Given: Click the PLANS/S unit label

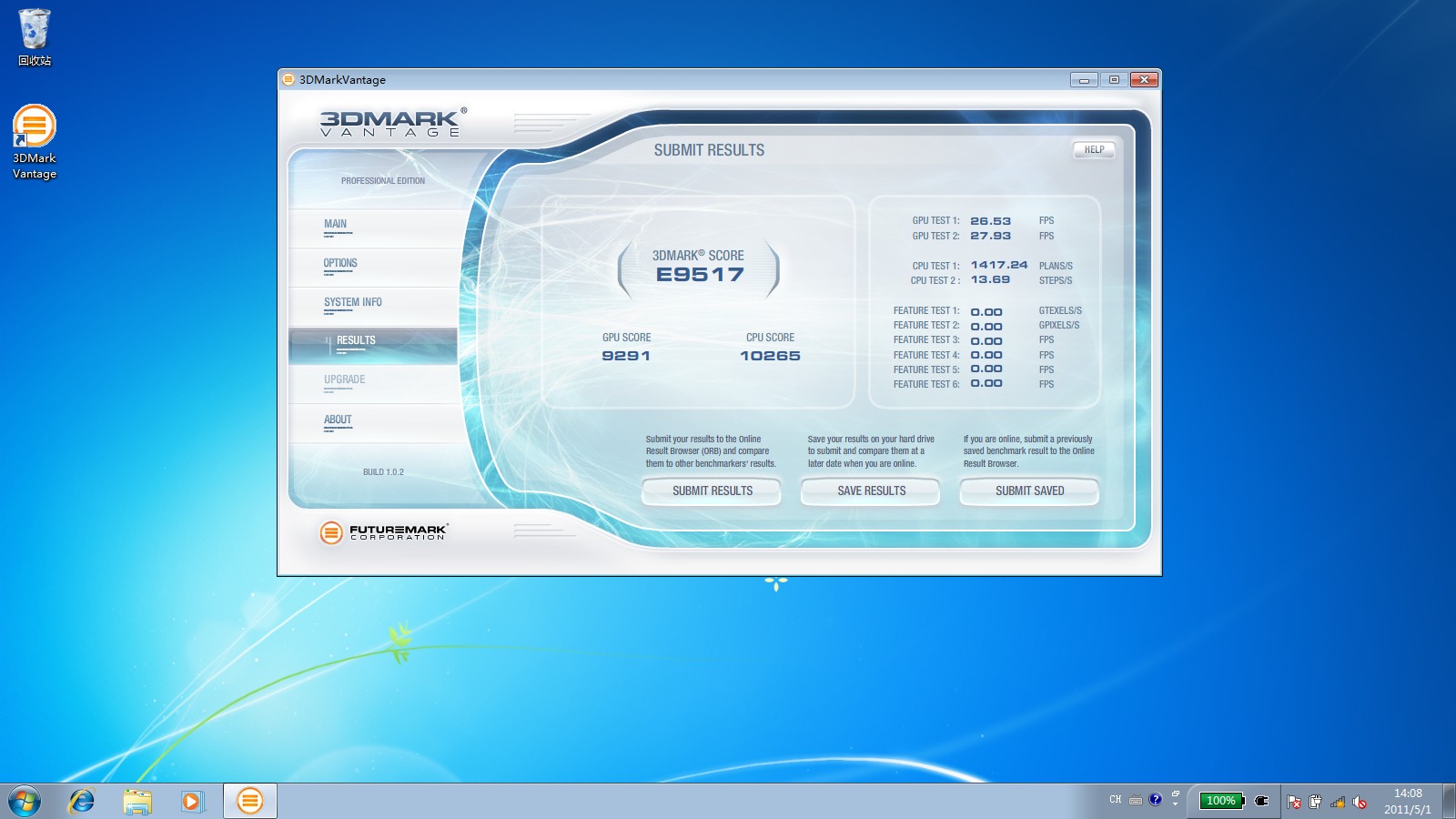Looking at the screenshot, I should pyautogui.click(x=1056, y=267).
